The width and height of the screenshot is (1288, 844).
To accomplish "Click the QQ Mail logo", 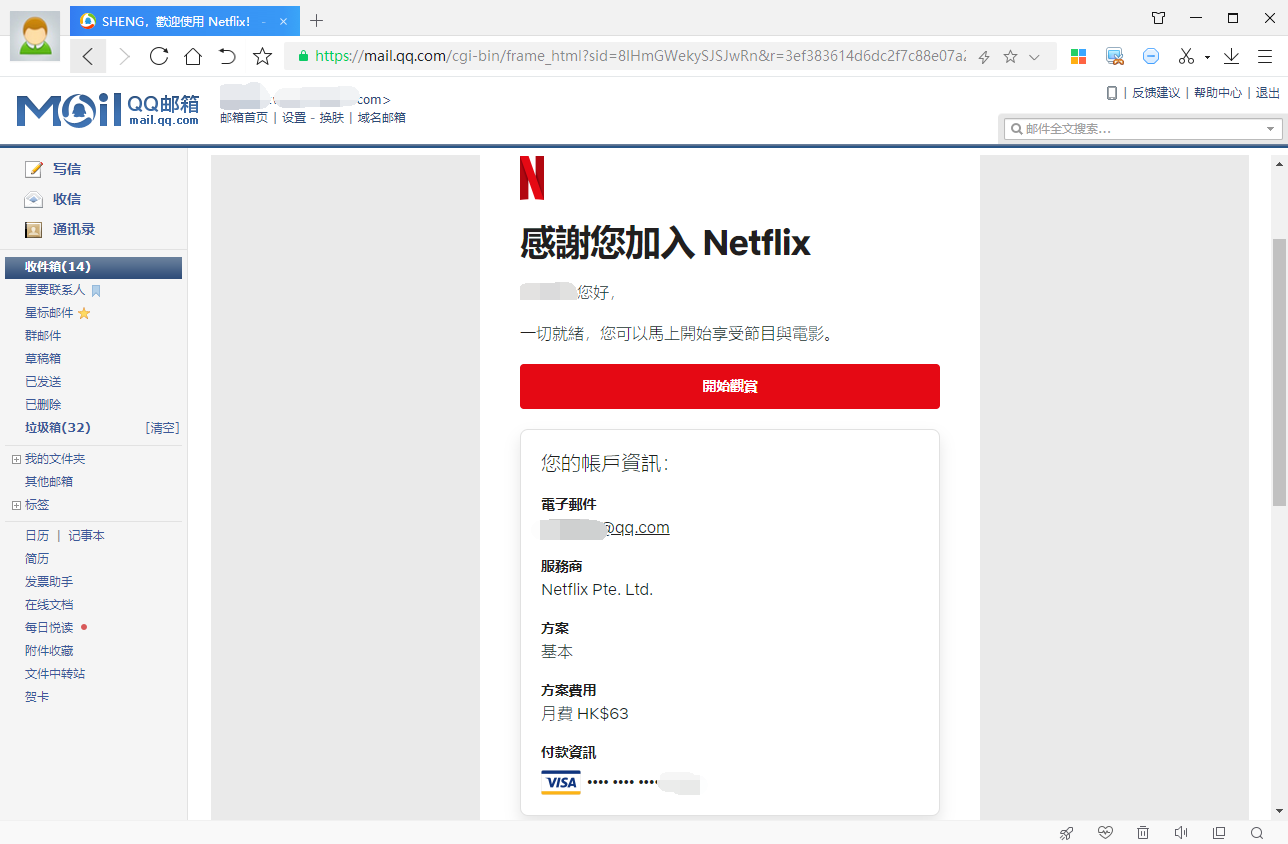I will coord(108,109).
